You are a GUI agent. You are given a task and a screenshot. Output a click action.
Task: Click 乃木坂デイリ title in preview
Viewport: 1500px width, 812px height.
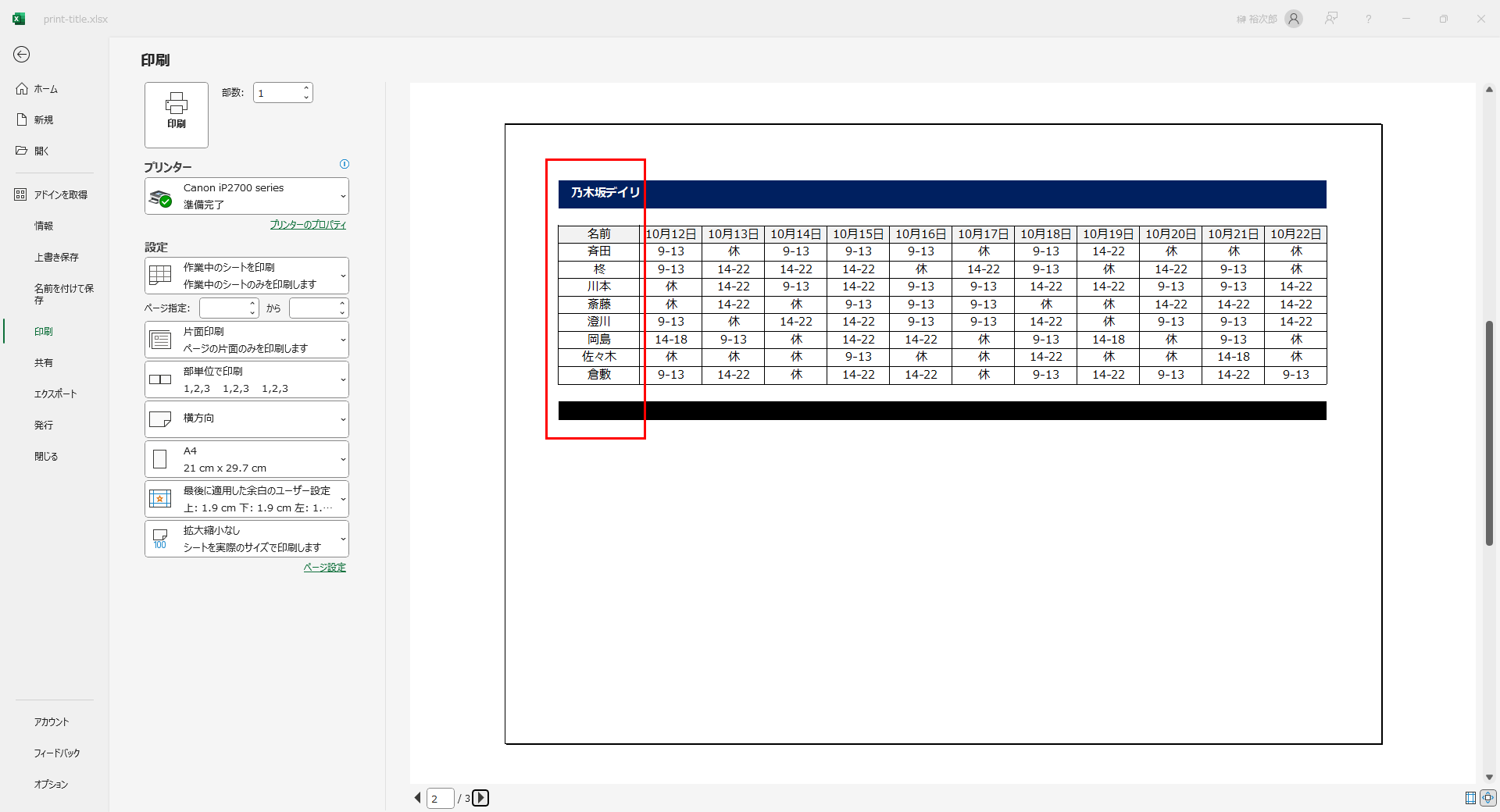[605, 193]
